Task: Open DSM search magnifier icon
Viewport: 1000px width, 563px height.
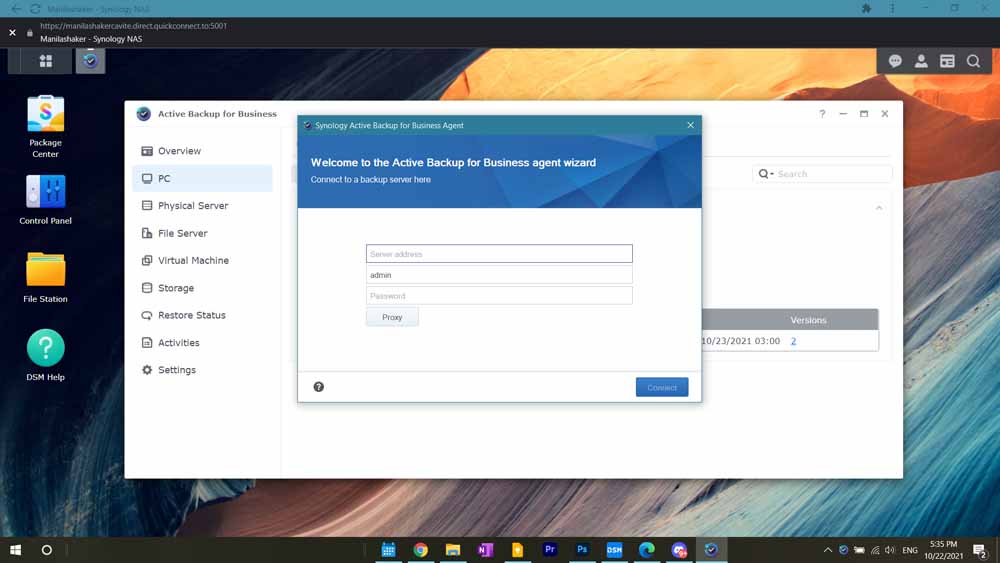Action: 973,61
